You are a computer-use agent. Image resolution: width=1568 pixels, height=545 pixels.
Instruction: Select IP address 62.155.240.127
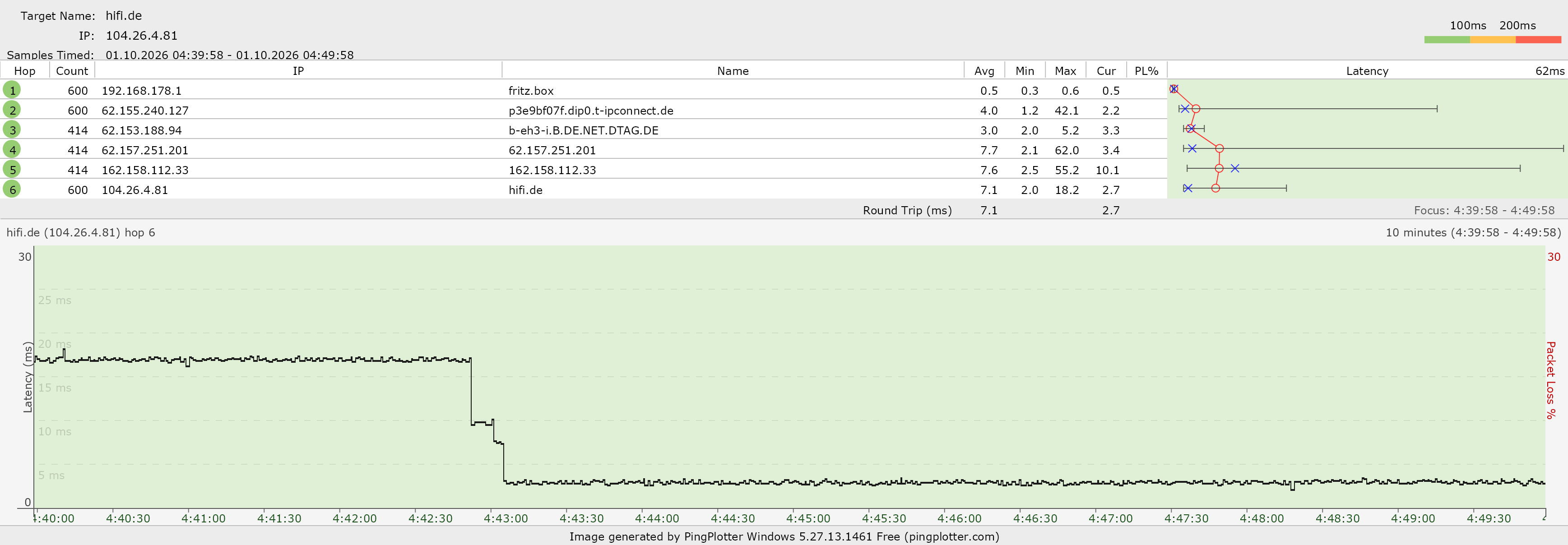point(145,111)
